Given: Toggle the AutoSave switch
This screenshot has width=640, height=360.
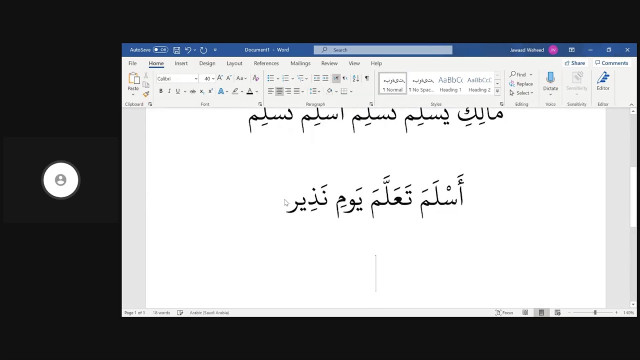Looking at the screenshot, I should click(160, 50).
